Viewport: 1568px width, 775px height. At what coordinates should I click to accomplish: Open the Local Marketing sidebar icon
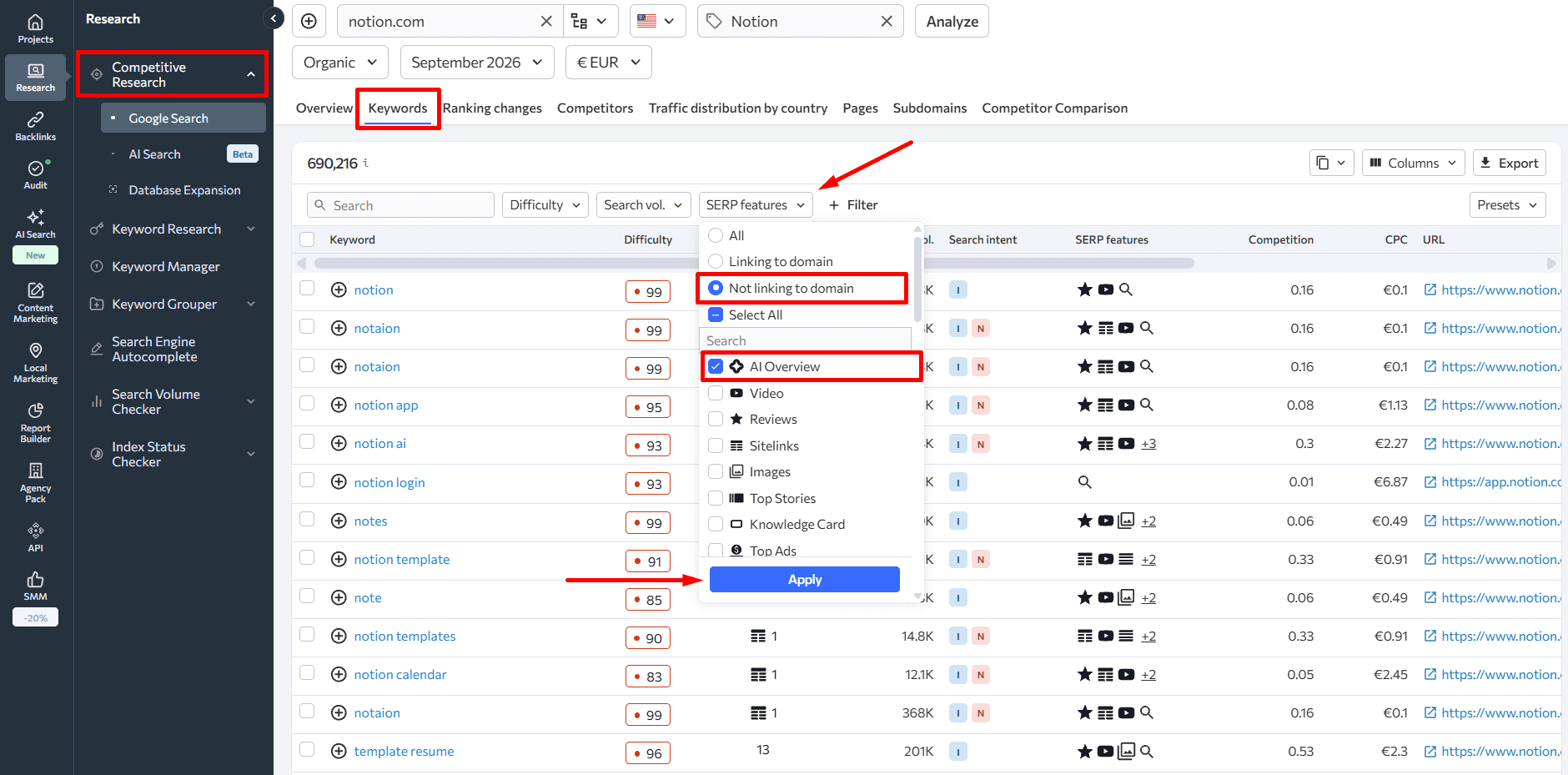(x=35, y=362)
